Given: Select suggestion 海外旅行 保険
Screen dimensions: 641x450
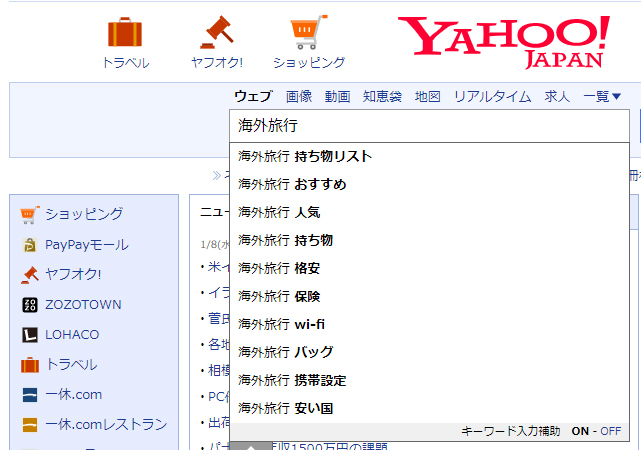Looking at the screenshot, I should [429, 296].
